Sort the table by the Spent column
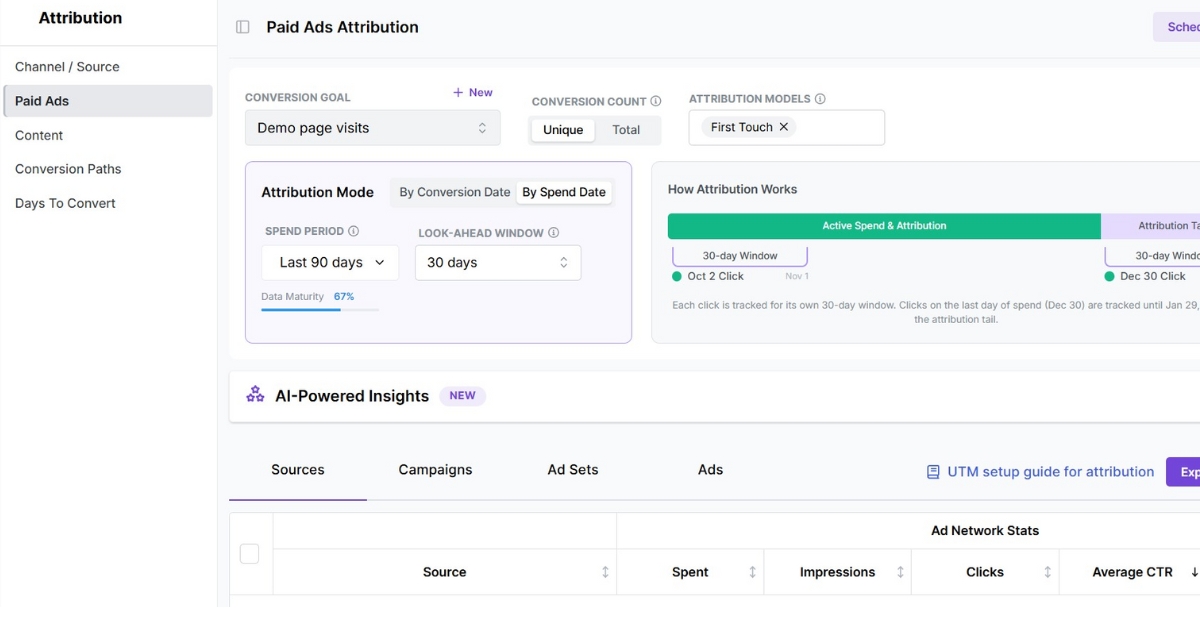Image resolution: width=1200 pixels, height=630 pixels. (x=752, y=571)
